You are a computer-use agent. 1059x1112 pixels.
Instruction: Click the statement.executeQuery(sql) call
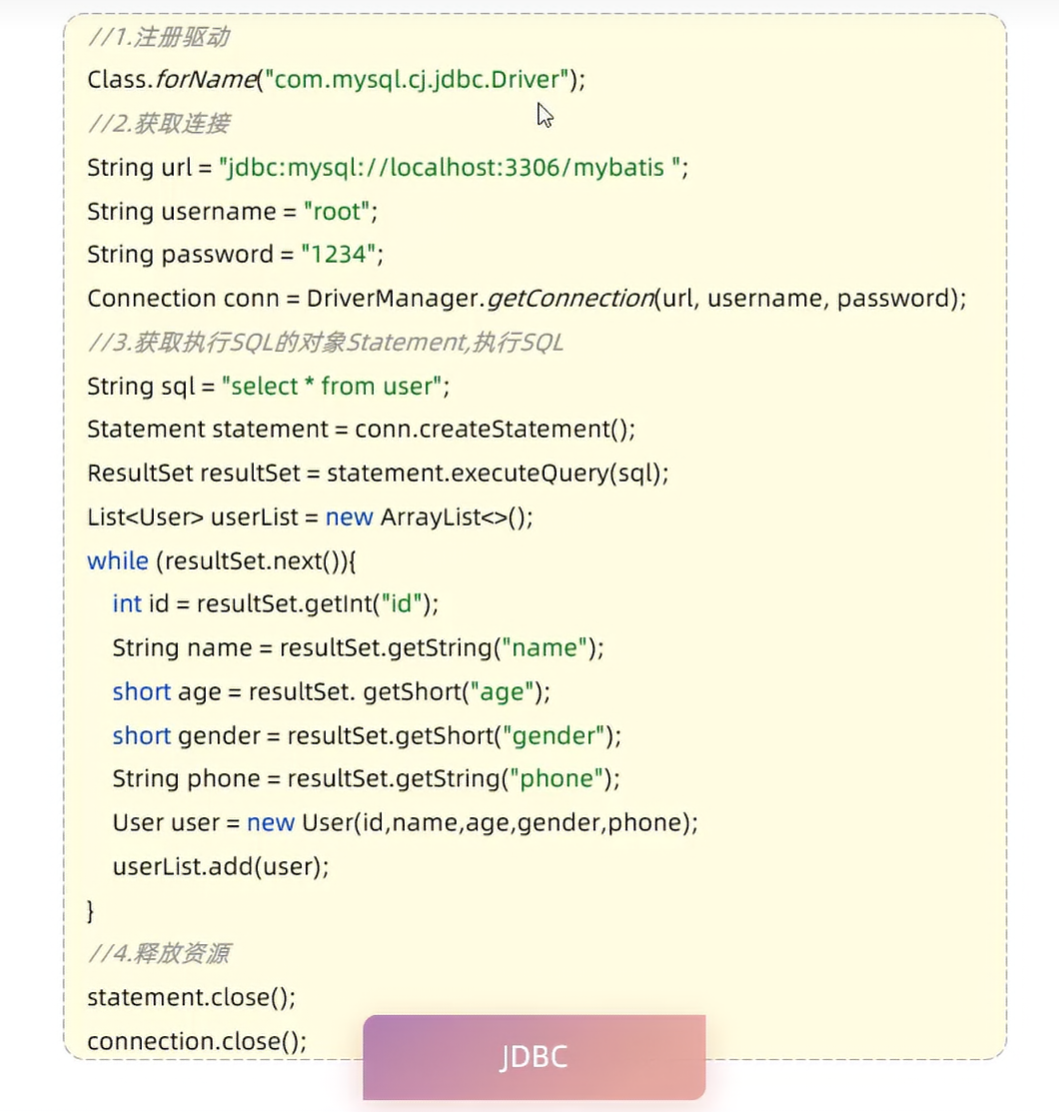(497, 473)
